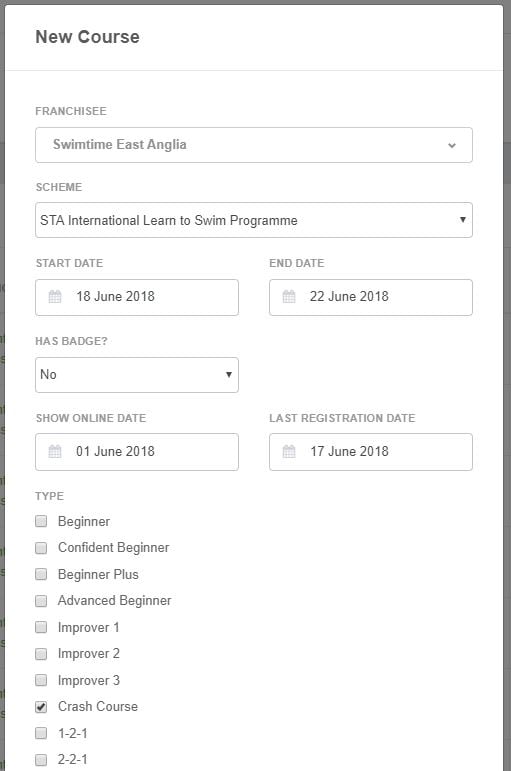Open the Franchisee dropdown chevron

tap(451, 146)
